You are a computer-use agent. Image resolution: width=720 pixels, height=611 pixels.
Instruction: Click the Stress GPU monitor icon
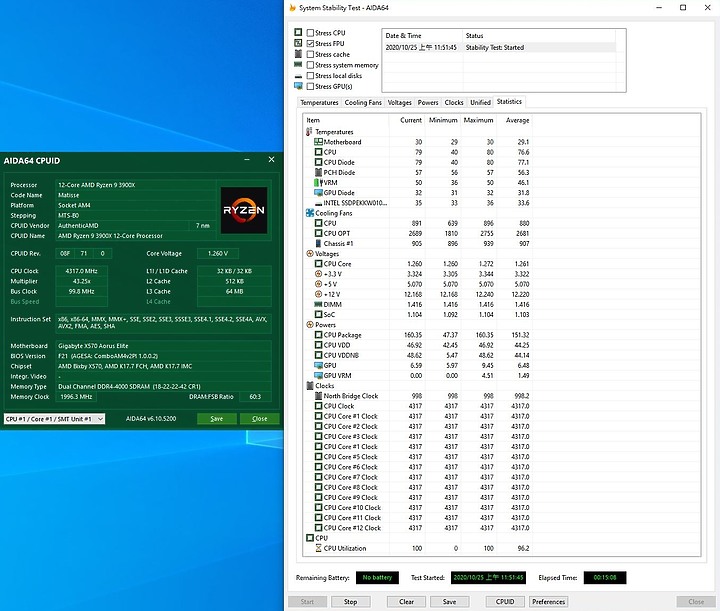point(298,86)
